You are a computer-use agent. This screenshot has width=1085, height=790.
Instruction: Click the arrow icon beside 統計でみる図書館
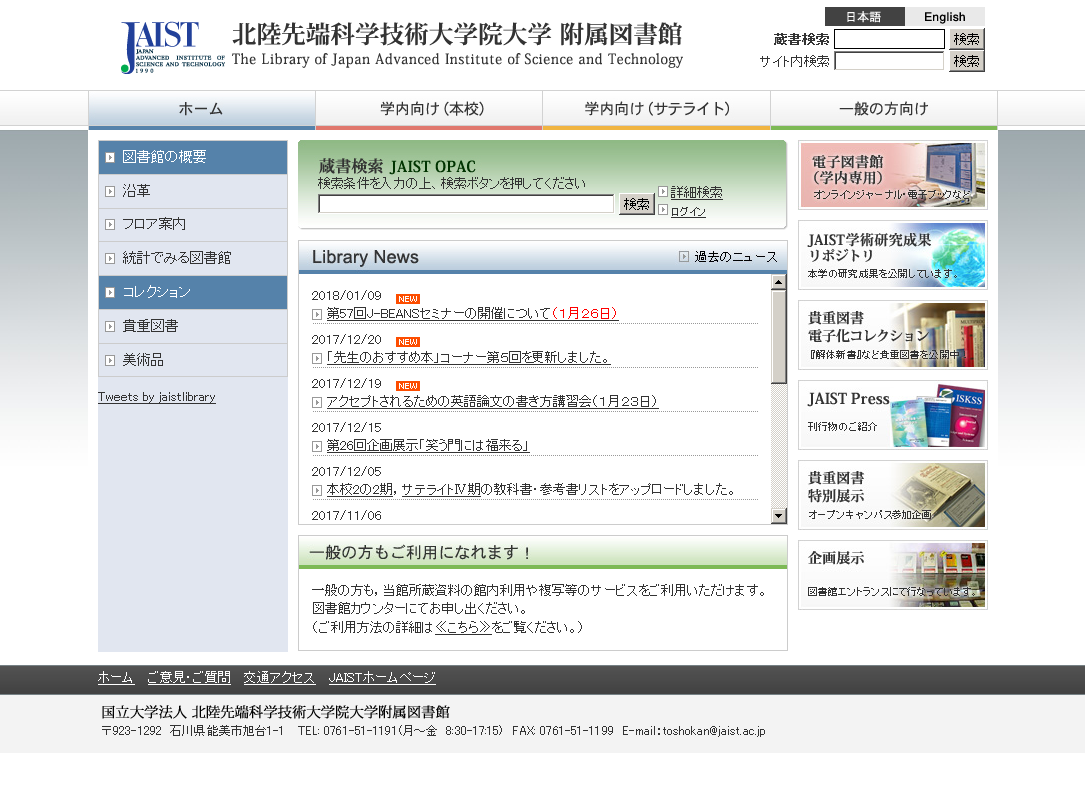[x=110, y=259]
